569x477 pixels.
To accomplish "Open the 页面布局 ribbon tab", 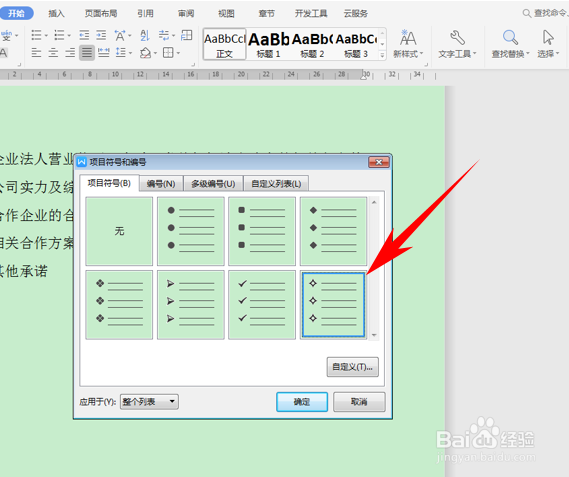I will coord(101,13).
